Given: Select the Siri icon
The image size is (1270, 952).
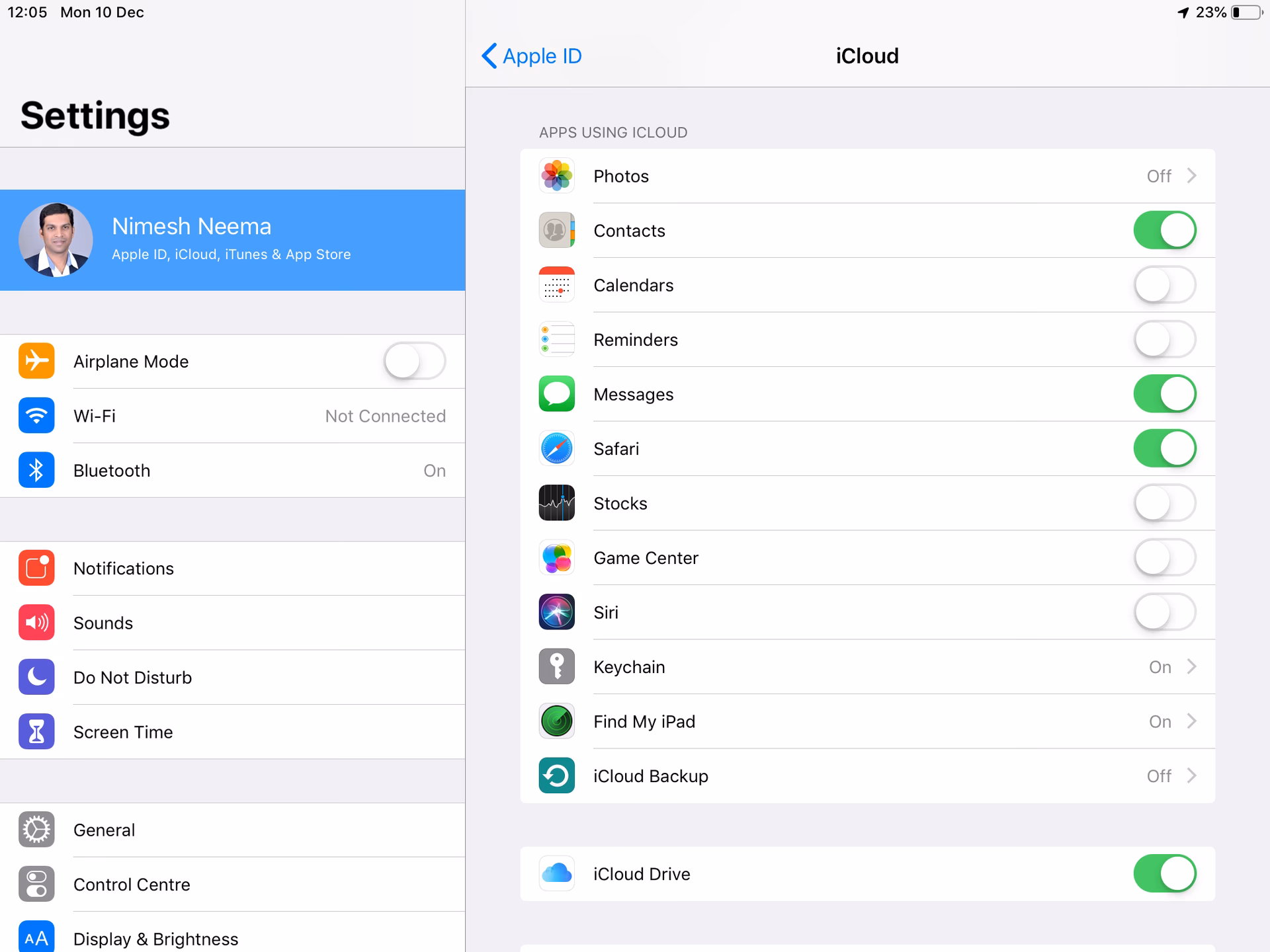Looking at the screenshot, I should [556, 612].
